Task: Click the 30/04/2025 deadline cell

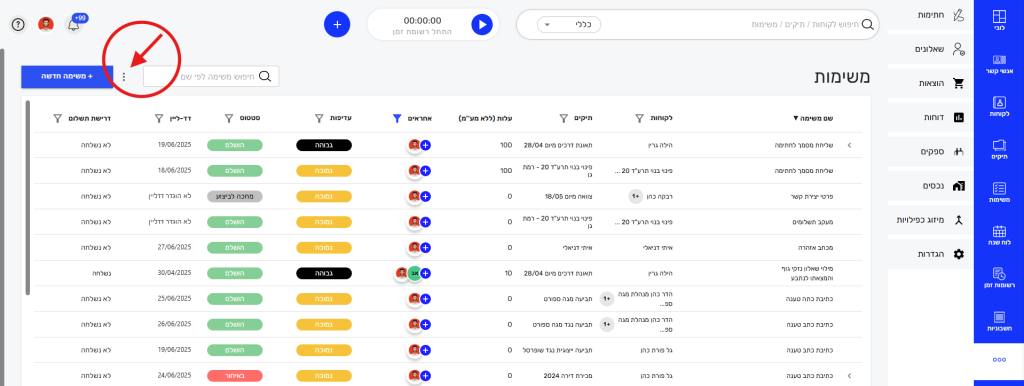Action: click(175, 274)
